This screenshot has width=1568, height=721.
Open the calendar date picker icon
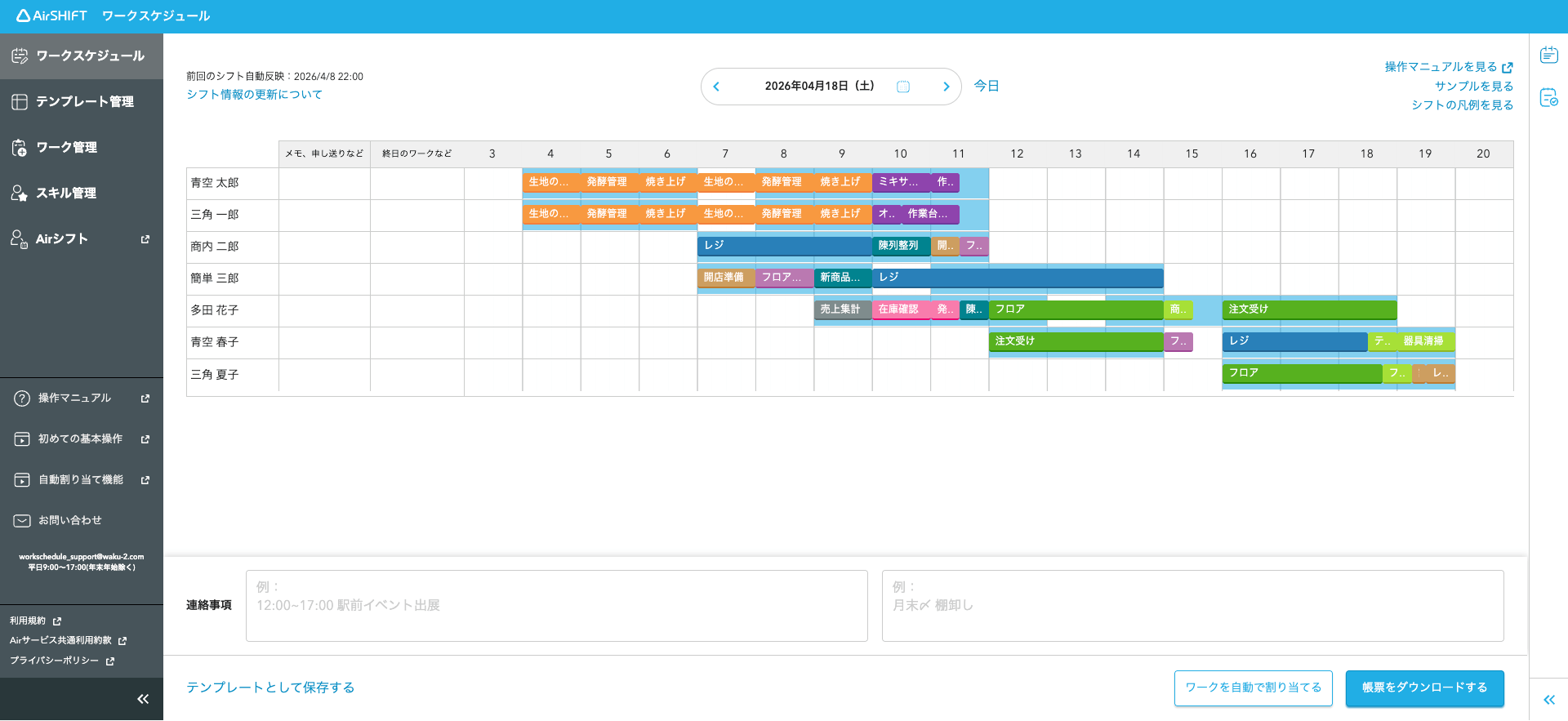(x=903, y=87)
